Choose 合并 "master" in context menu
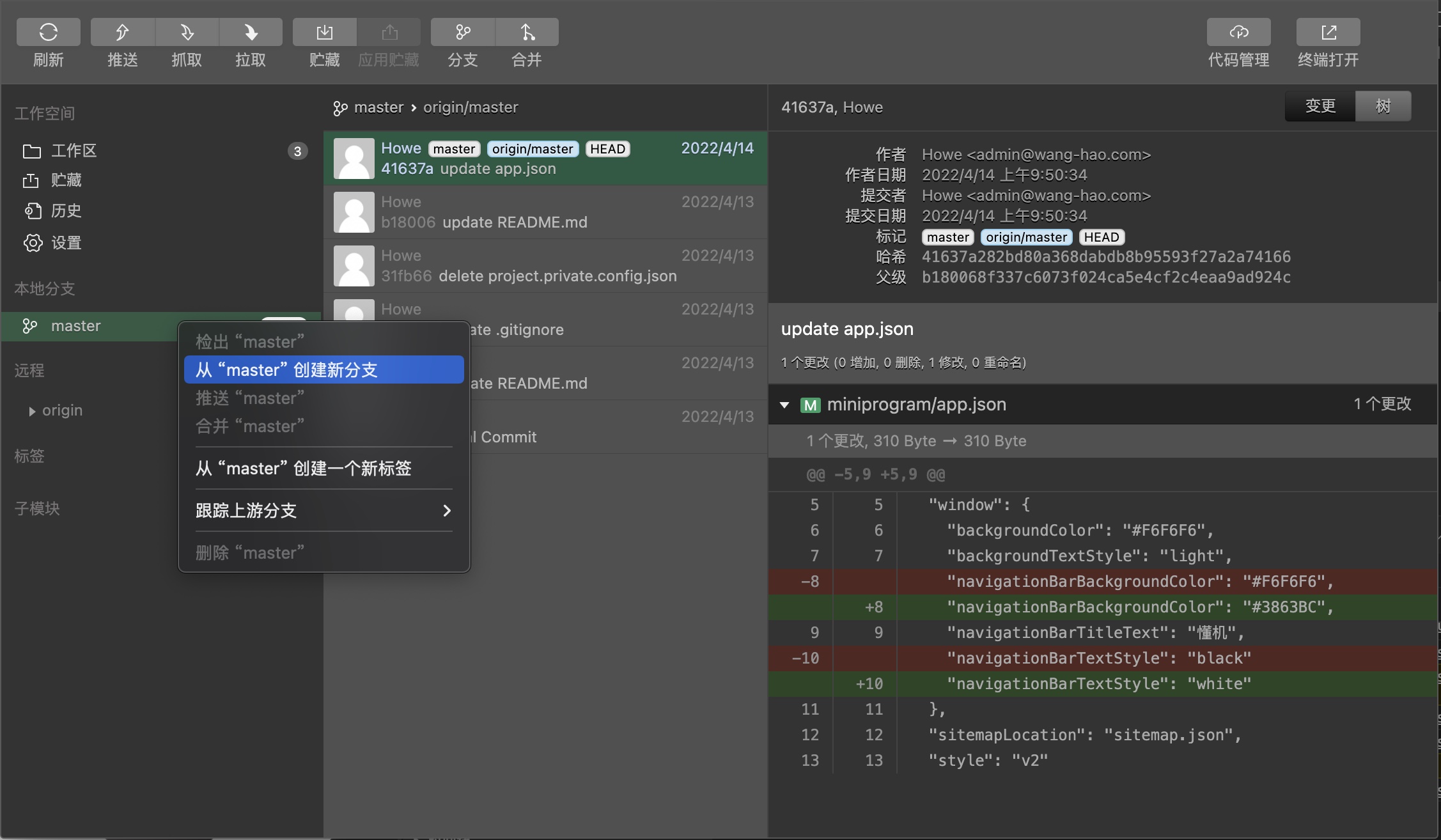 click(x=324, y=426)
